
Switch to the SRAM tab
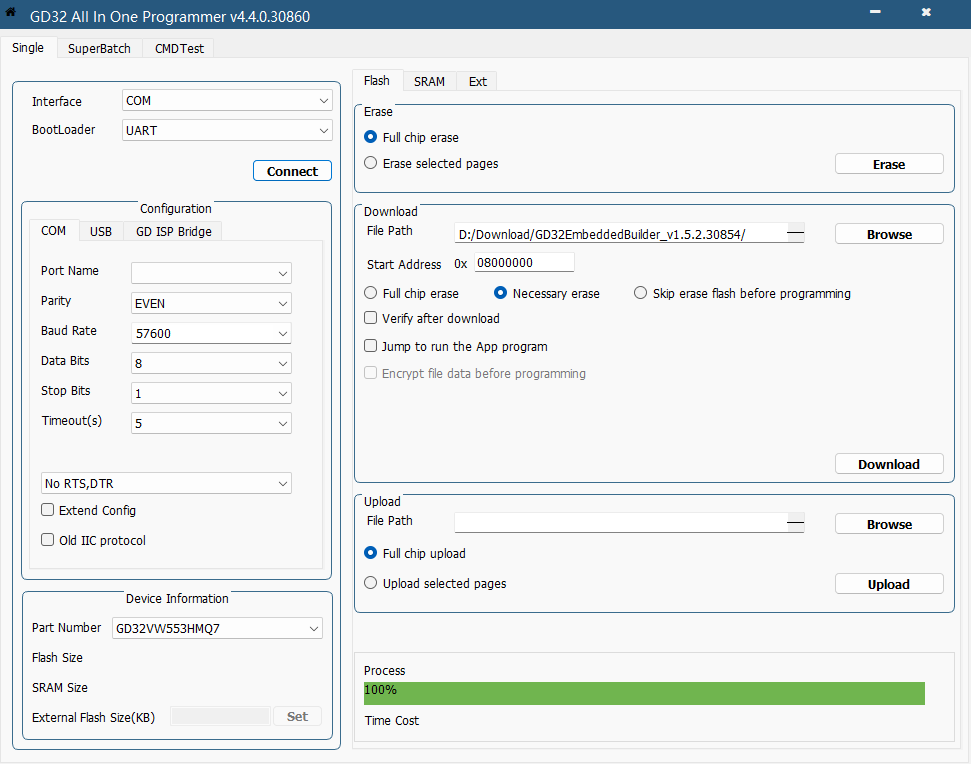click(429, 81)
